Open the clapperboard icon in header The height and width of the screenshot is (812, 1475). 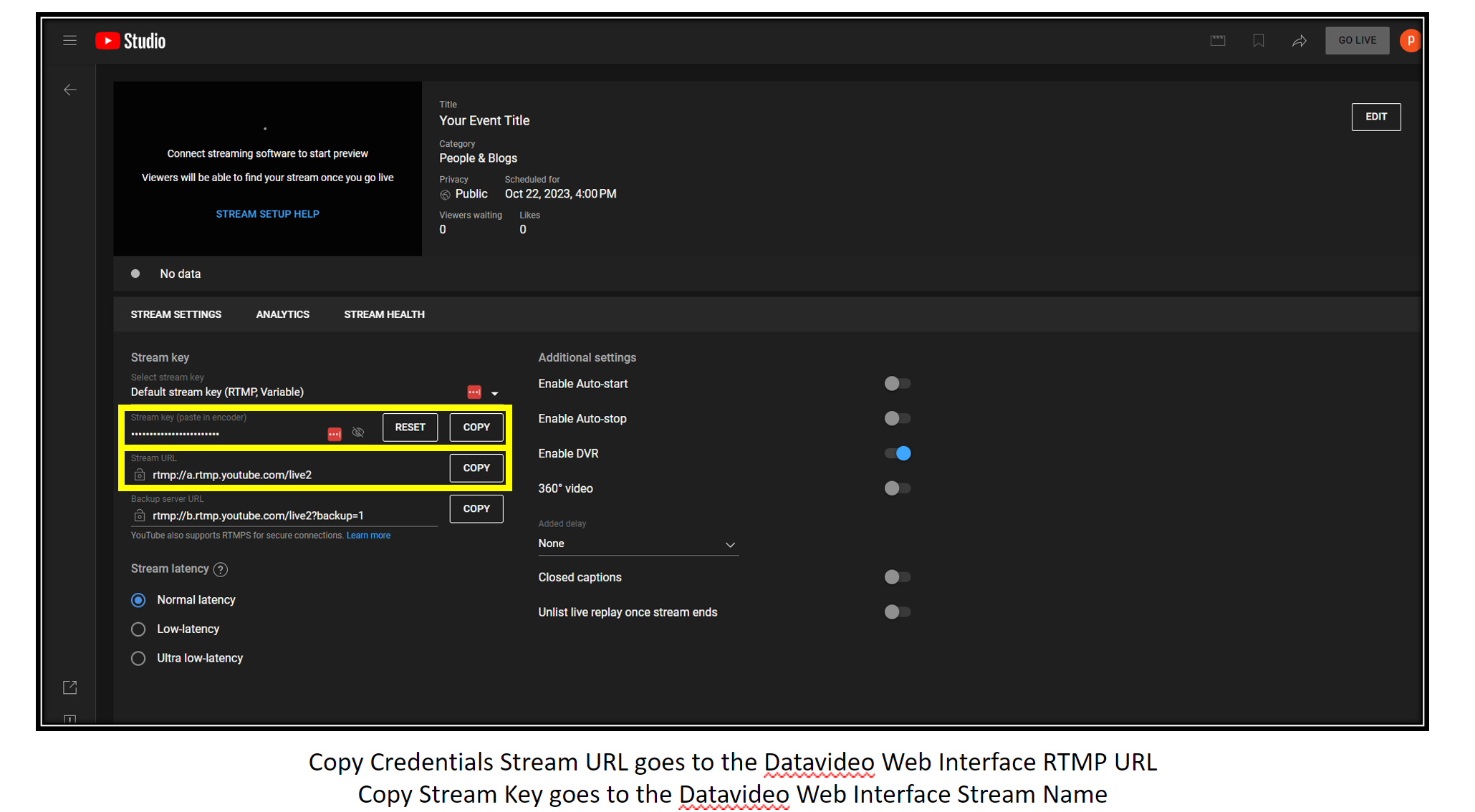1218,41
